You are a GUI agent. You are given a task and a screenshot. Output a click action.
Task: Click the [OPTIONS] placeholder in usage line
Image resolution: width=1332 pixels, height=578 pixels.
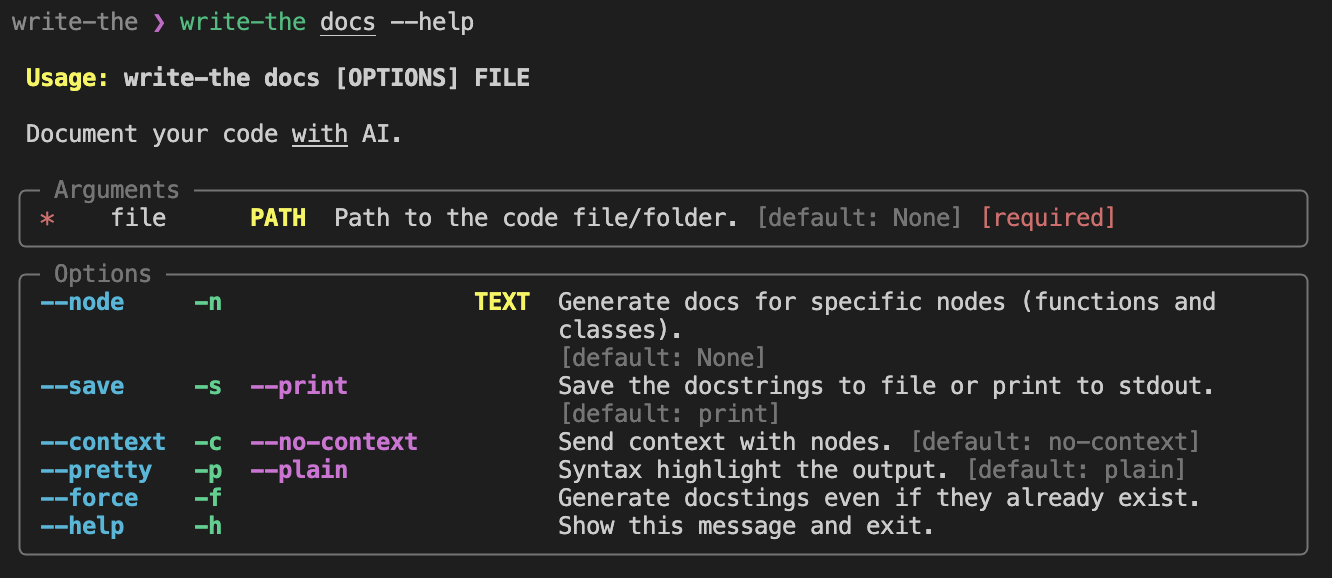pos(397,78)
